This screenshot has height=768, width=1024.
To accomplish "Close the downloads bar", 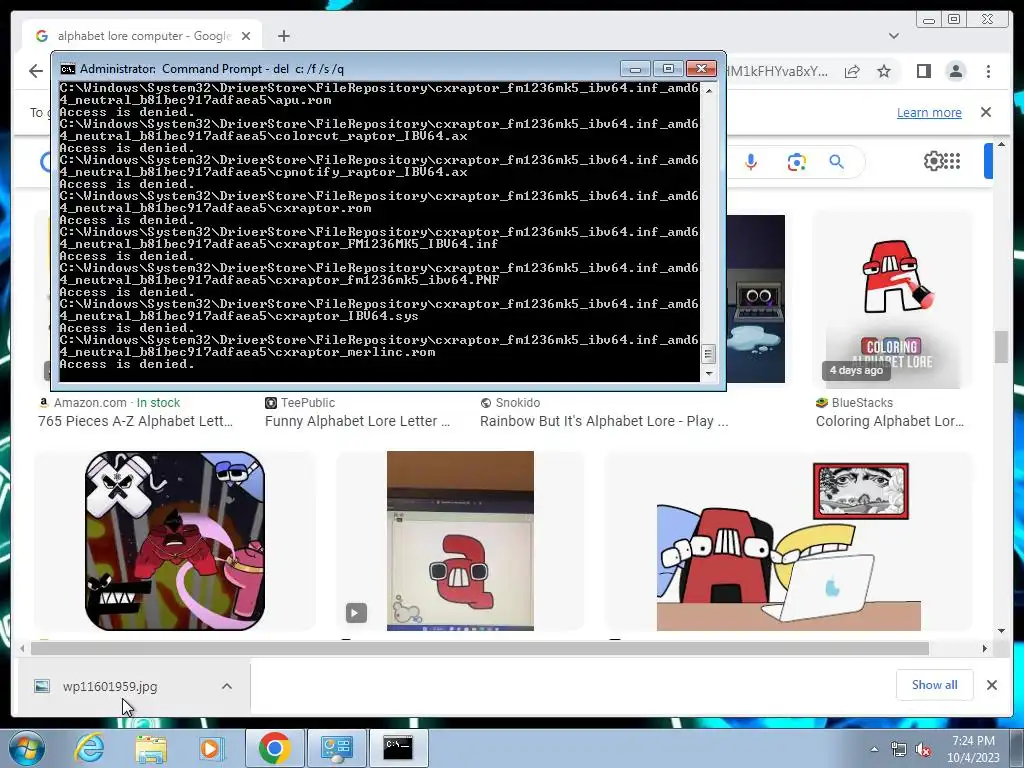I will [x=991, y=685].
